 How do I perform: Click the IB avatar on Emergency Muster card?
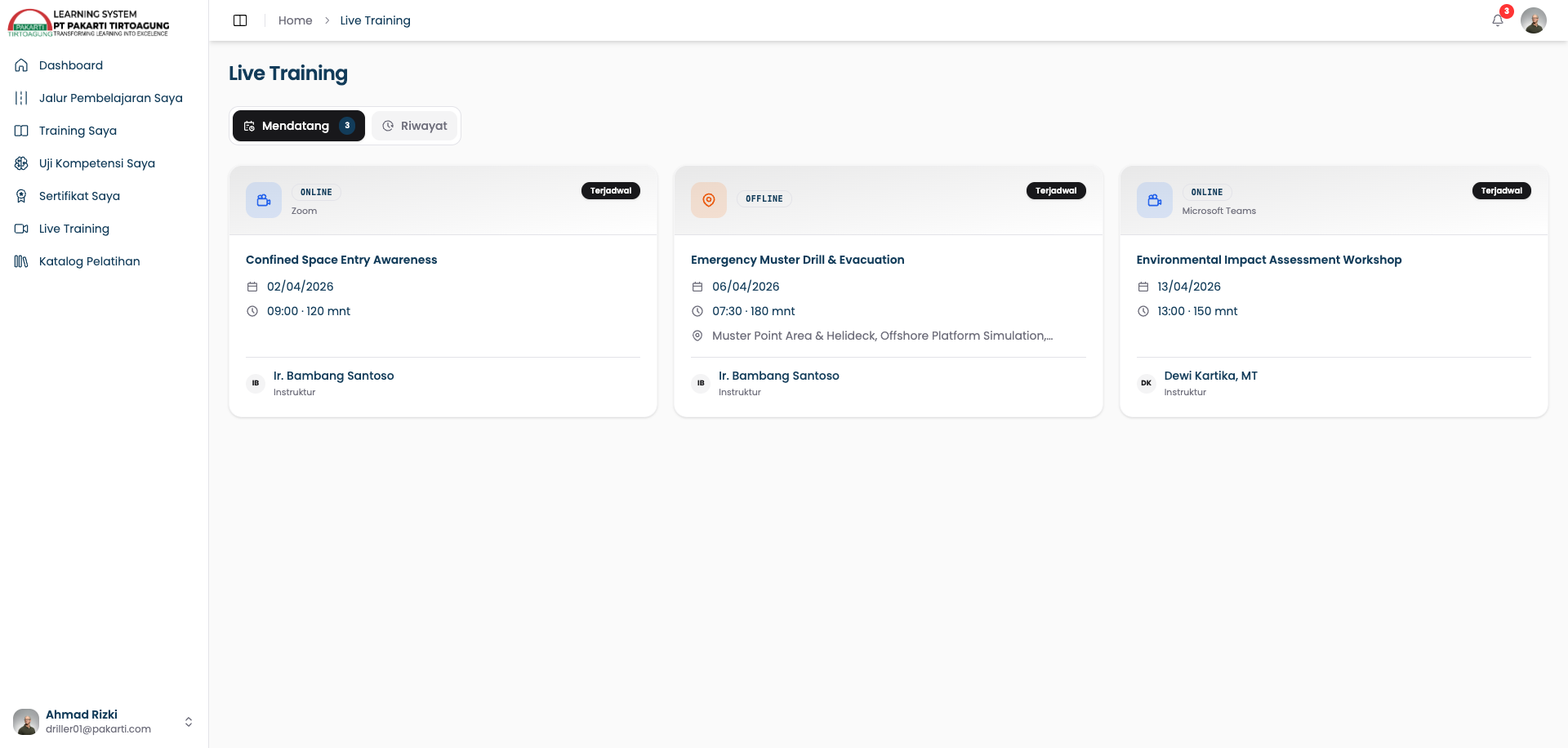pos(701,383)
